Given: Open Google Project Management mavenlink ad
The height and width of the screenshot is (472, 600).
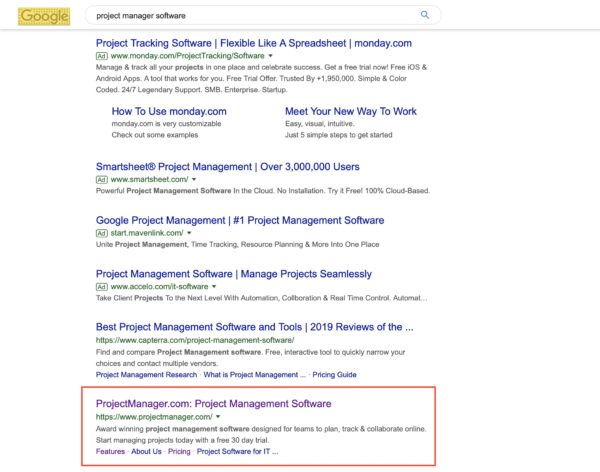Looking at the screenshot, I should (x=240, y=220).
